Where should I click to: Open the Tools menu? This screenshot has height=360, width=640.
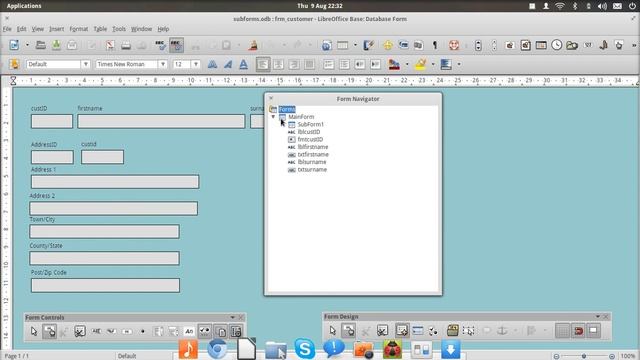pyautogui.click(x=119, y=29)
